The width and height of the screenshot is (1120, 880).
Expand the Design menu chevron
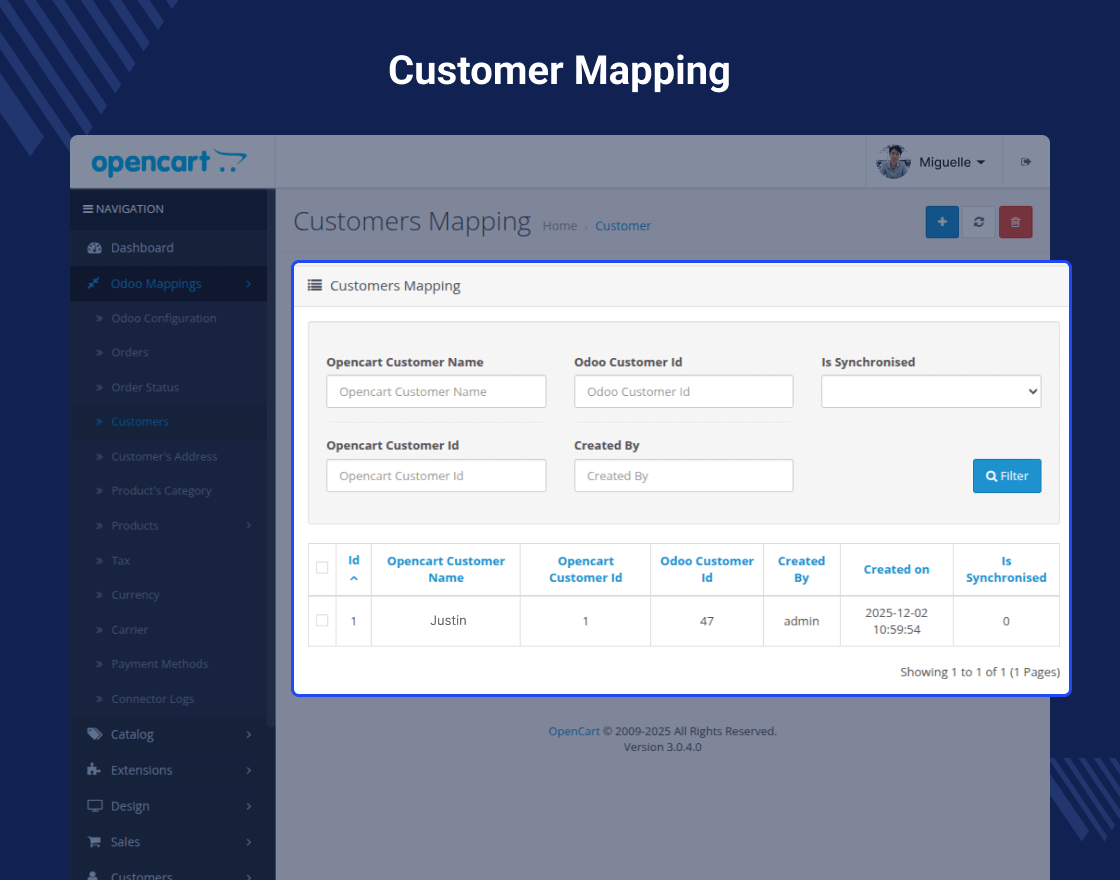tap(249, 806)
